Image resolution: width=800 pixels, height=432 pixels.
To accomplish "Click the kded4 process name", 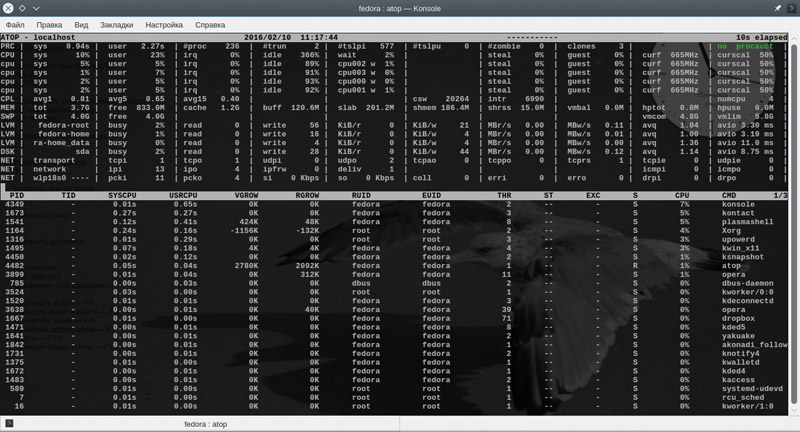I will pyautogui.click(x=733, y=371).
